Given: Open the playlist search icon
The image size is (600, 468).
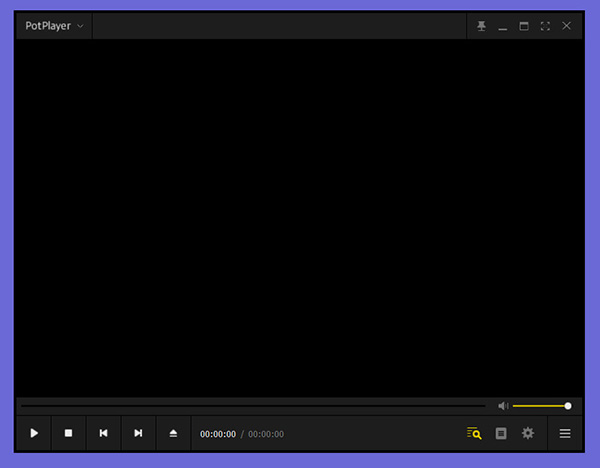Looking at the screenshot, I should coord(474,433).
